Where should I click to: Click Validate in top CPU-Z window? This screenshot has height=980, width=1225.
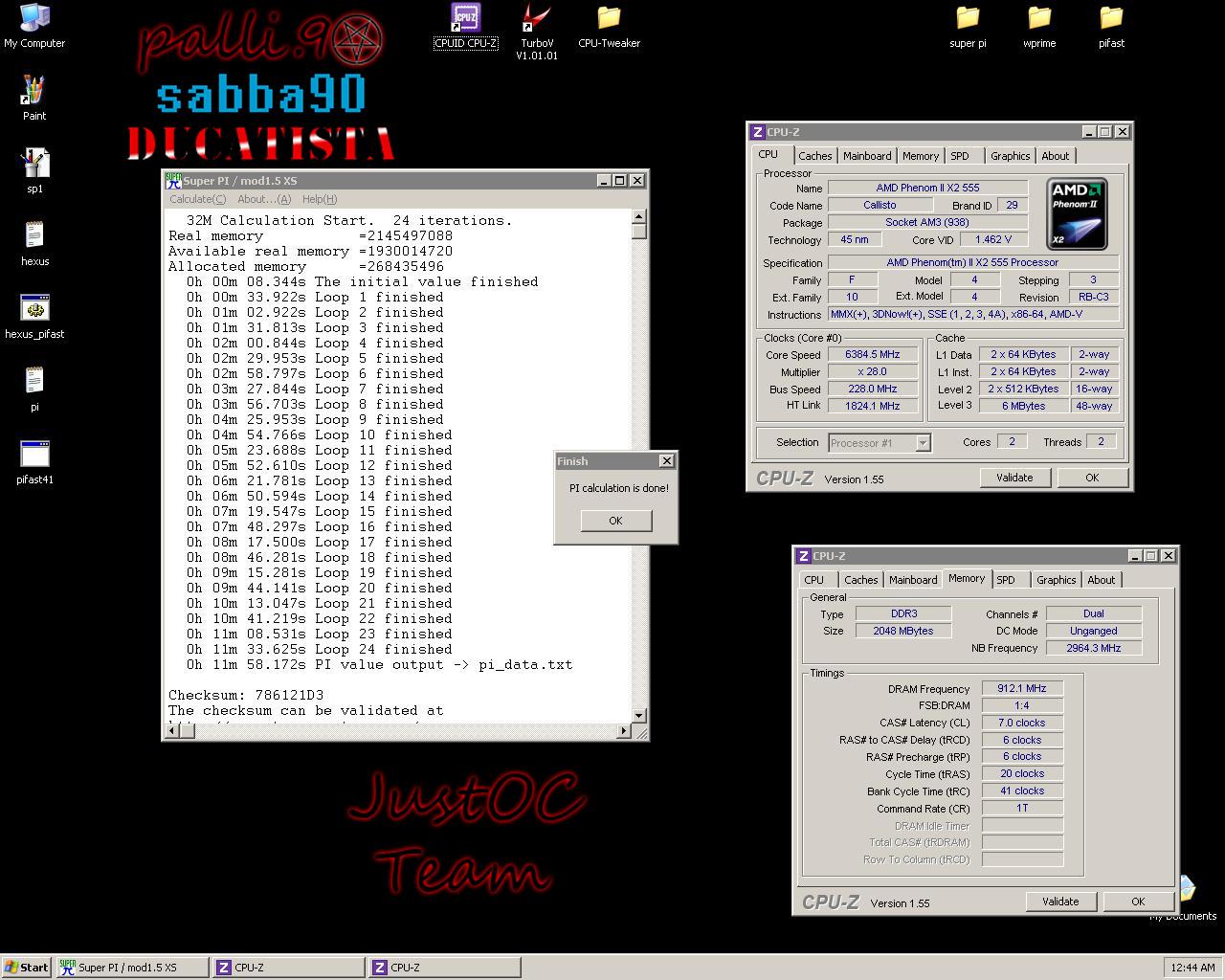coord(1014,478)
